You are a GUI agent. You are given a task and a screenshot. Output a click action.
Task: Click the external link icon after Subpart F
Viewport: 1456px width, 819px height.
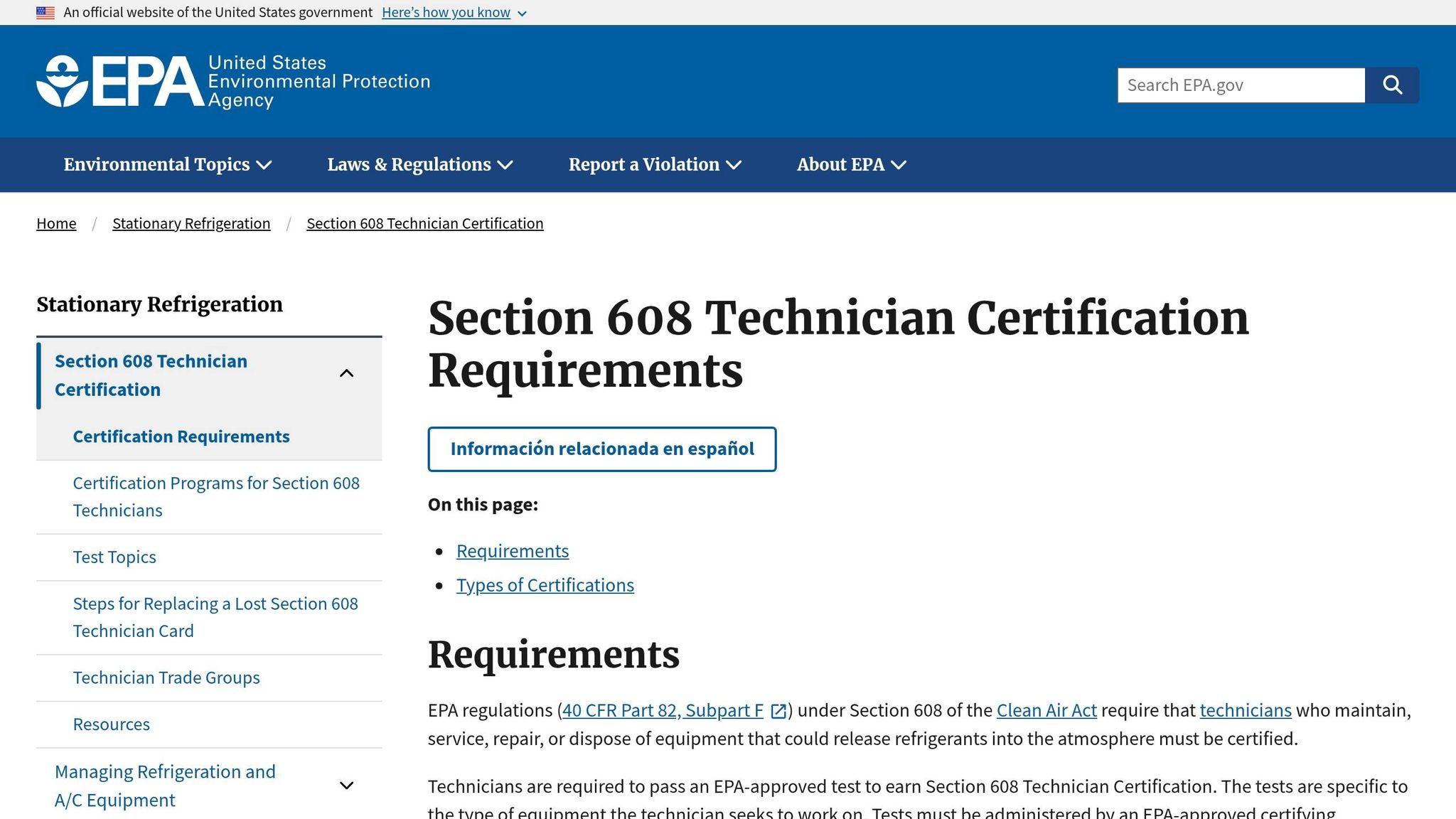(x=778, y=711)
